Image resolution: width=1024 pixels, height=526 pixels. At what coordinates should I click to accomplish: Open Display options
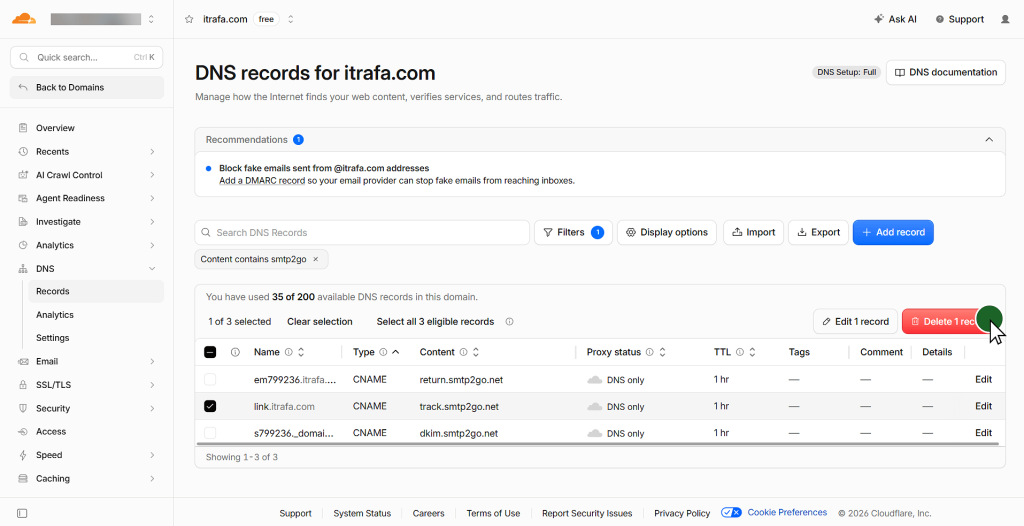coord(667,233)
